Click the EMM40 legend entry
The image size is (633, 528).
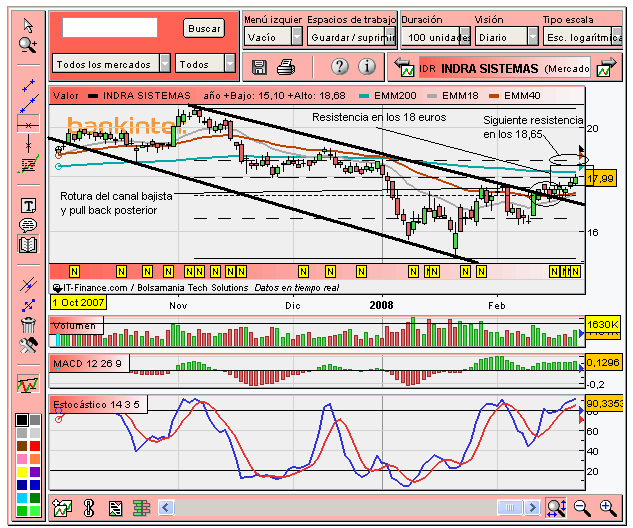[515, 96]
